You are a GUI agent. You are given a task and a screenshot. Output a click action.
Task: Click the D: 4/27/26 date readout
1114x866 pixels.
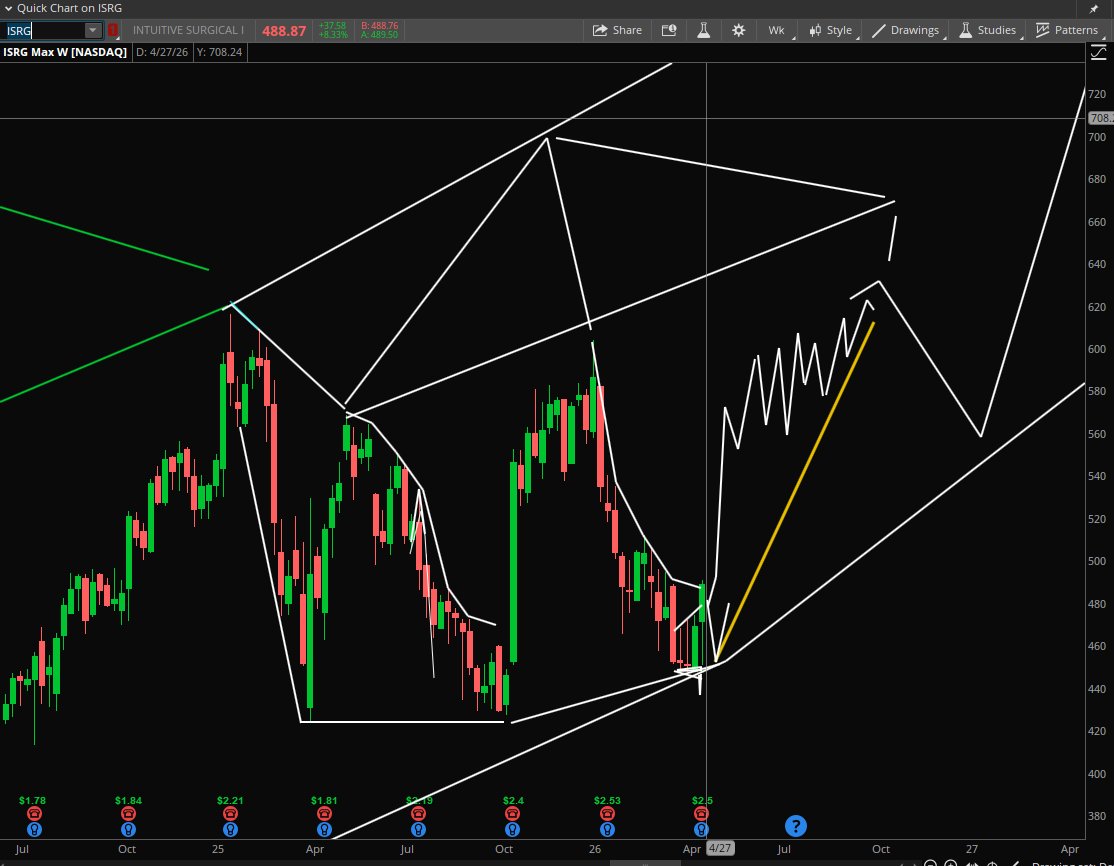point(162,52)
